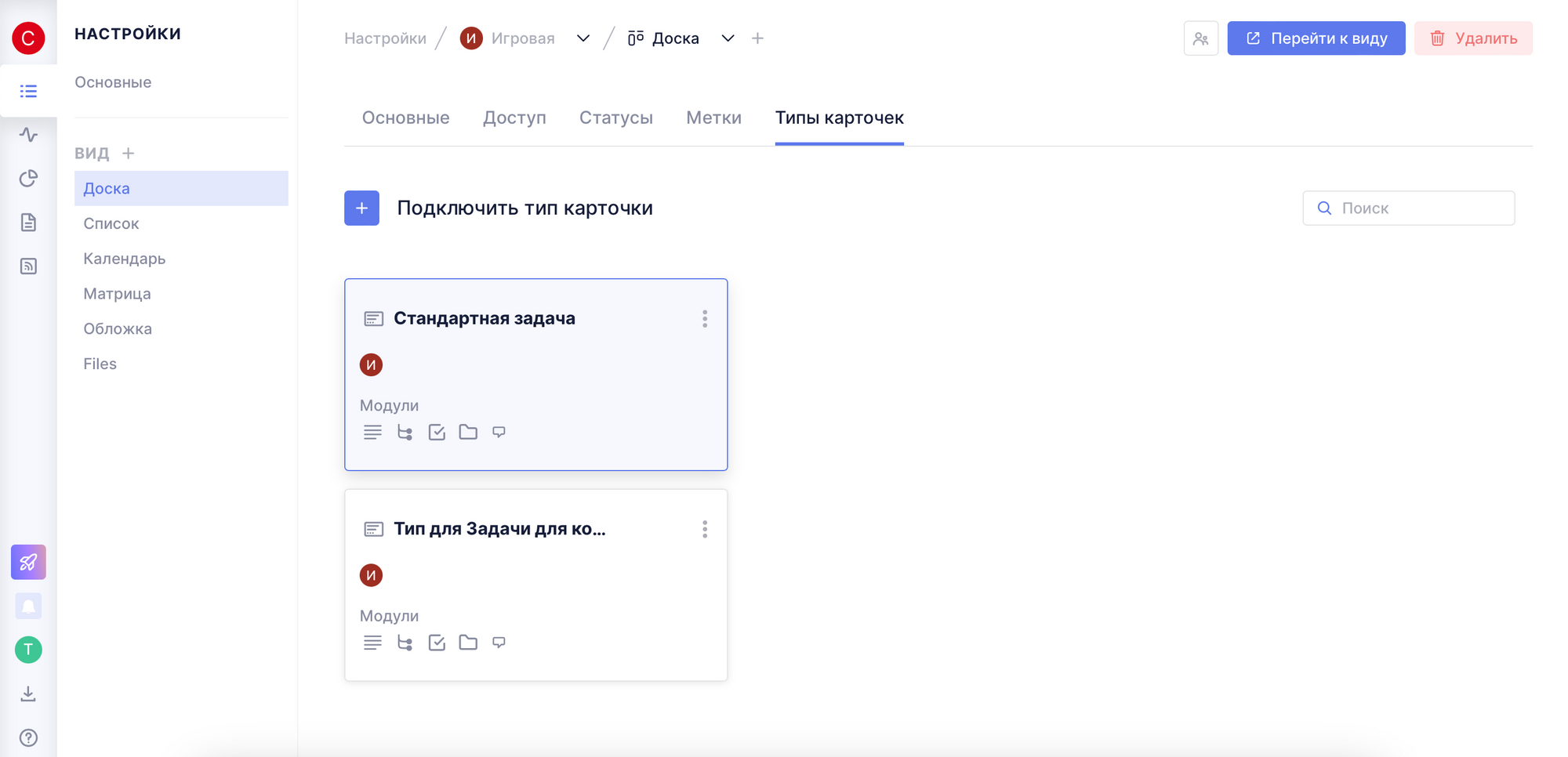Image resolution: width=1568 pixels, height=757 pixels.
Task: Click comments module icon in Стандартная задача
Action: [499, 432]
